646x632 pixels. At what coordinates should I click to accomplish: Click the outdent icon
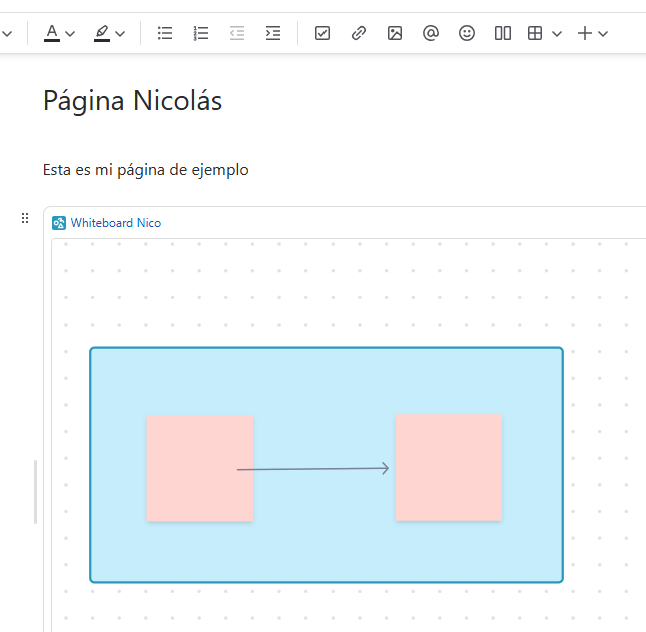(237, 33)
